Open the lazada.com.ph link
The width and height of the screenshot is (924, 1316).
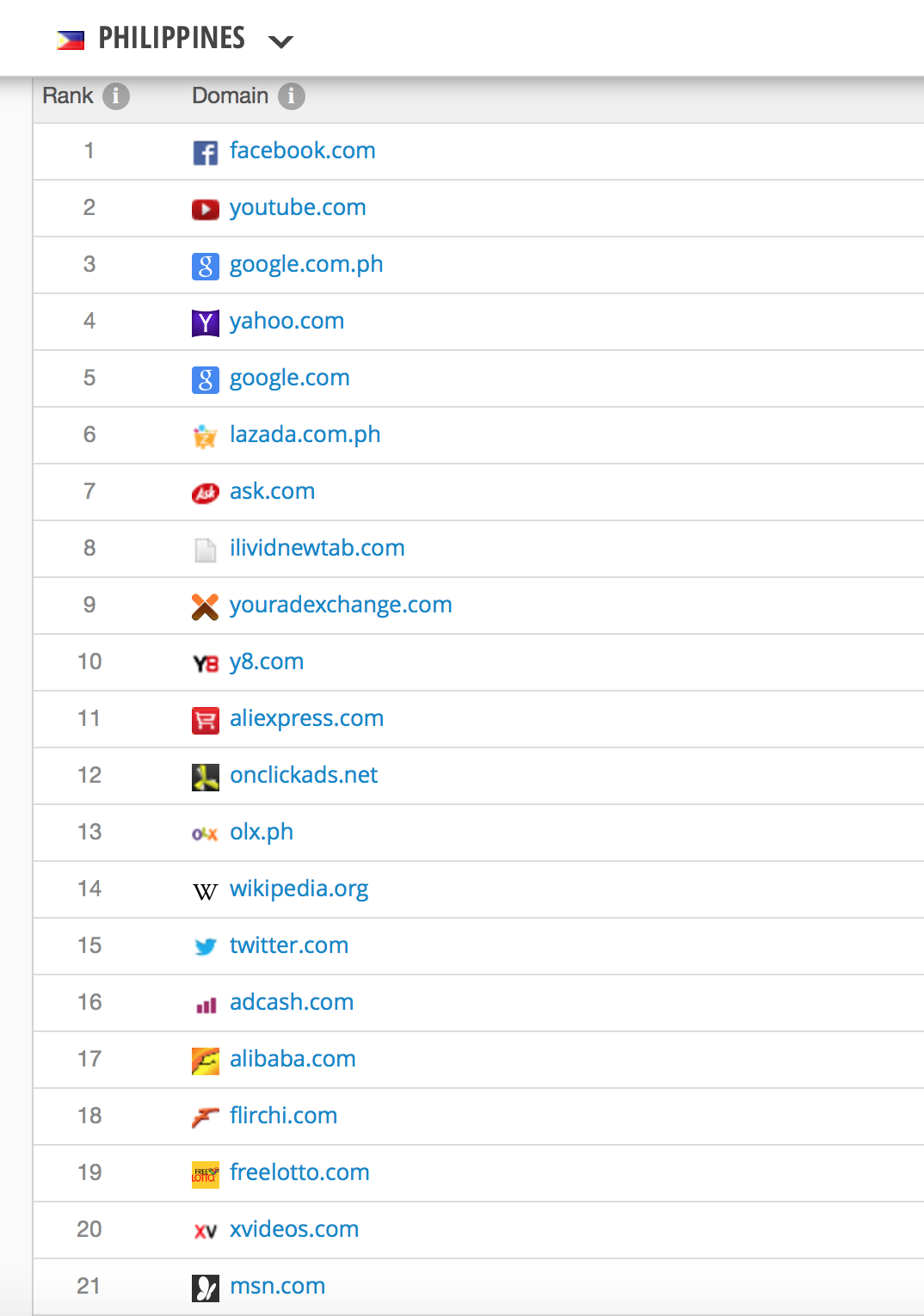pos(305,434)
